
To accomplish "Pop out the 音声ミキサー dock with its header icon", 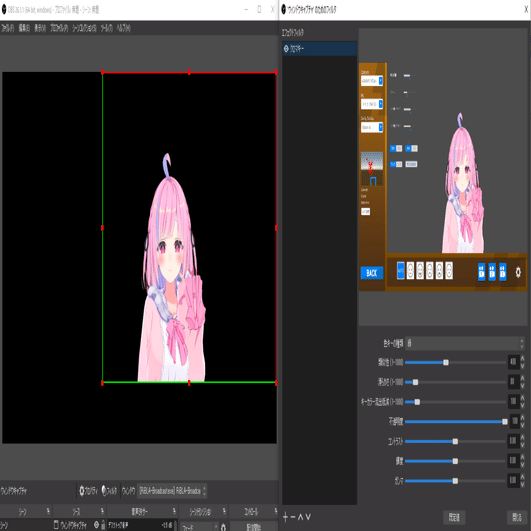I will tap(174, 511).
